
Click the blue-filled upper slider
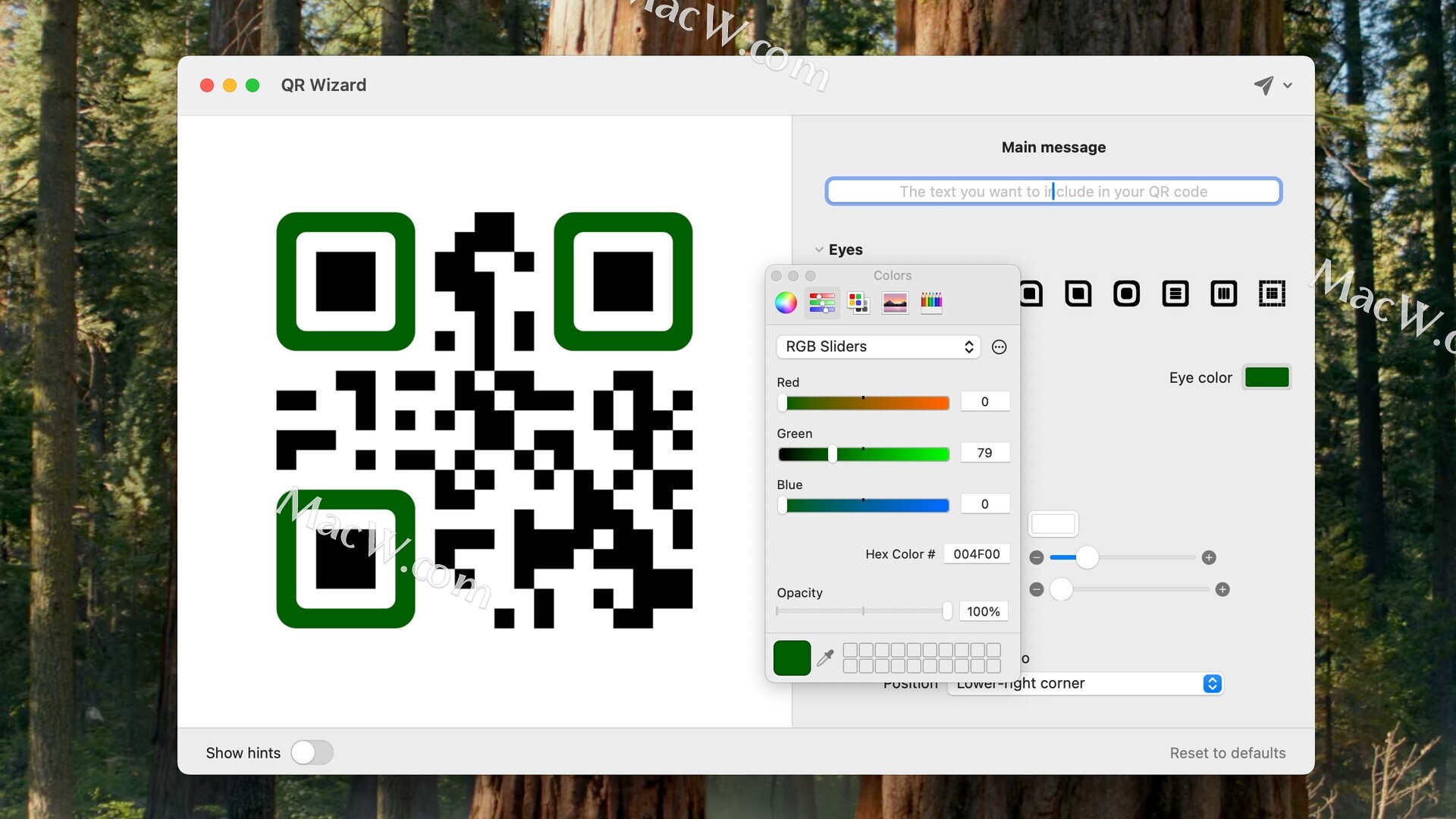[x=1122, y=557]
